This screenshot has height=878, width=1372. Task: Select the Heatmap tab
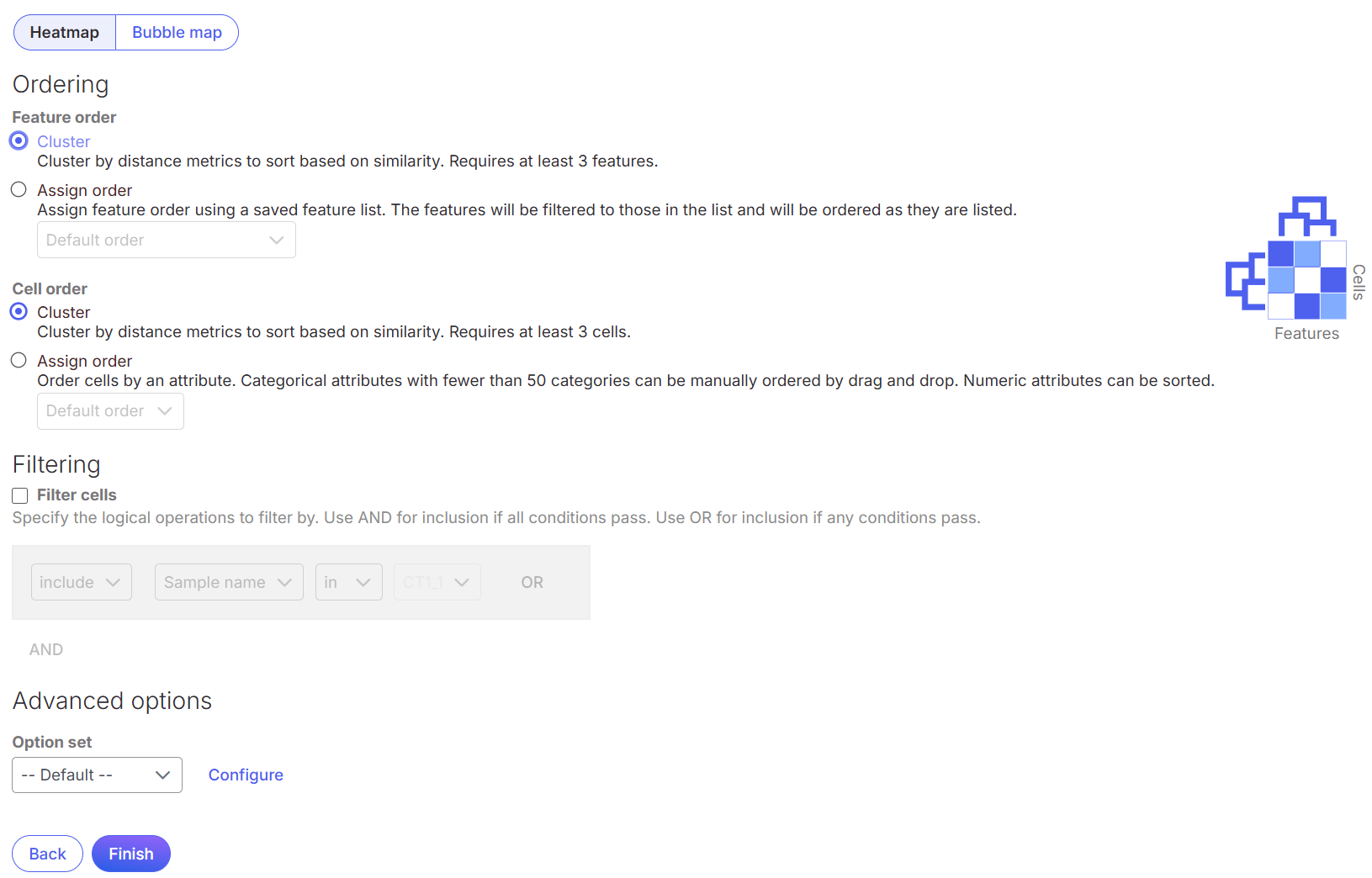pyautogui.click(x=65, y=33)
